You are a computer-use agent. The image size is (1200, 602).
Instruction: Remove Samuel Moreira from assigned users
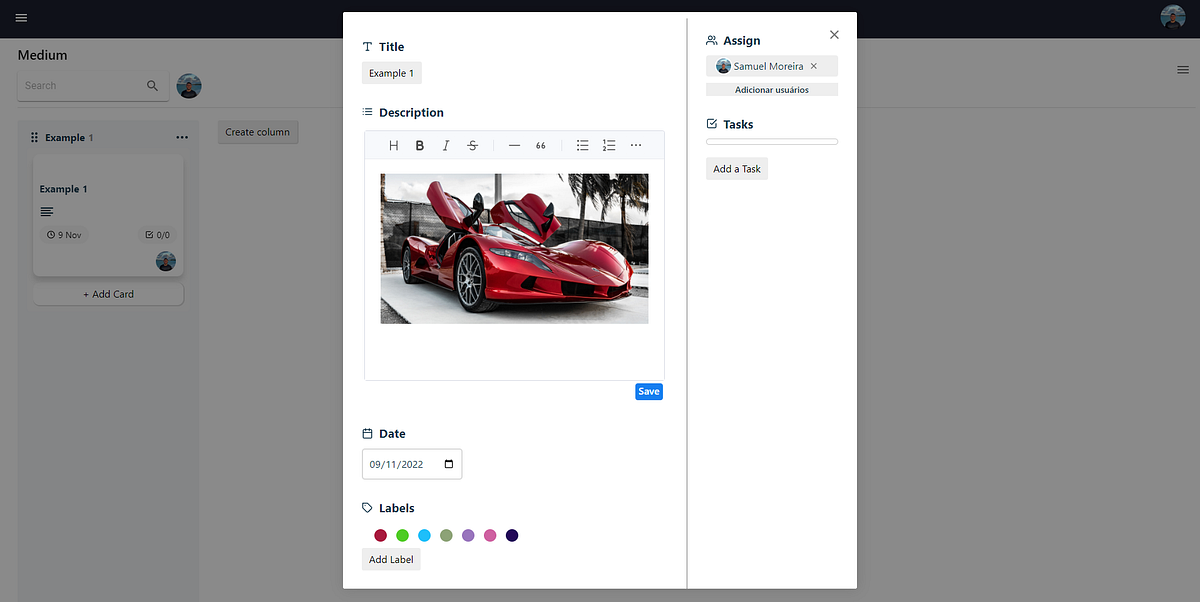(816, 65)
